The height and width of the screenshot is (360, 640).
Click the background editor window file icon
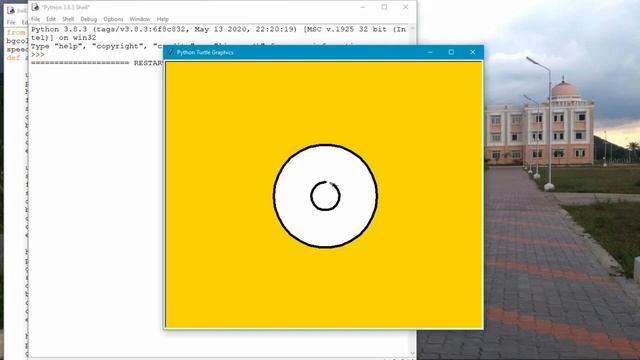[x=11, y=10]
